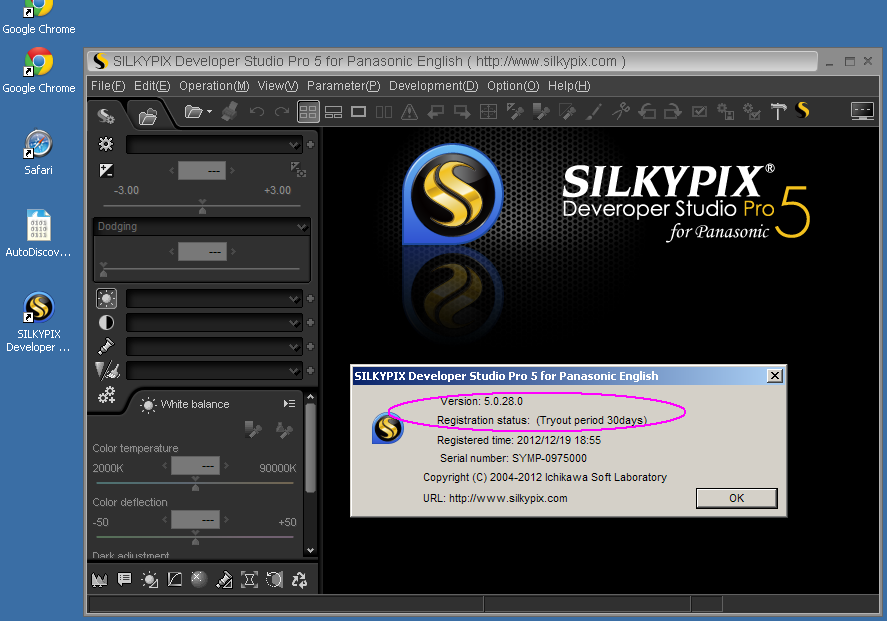Image resolution: width=887 pixels, height=621 pixels.
Task: Rotate image right toolbar icon
Action: tap(673, 112)
